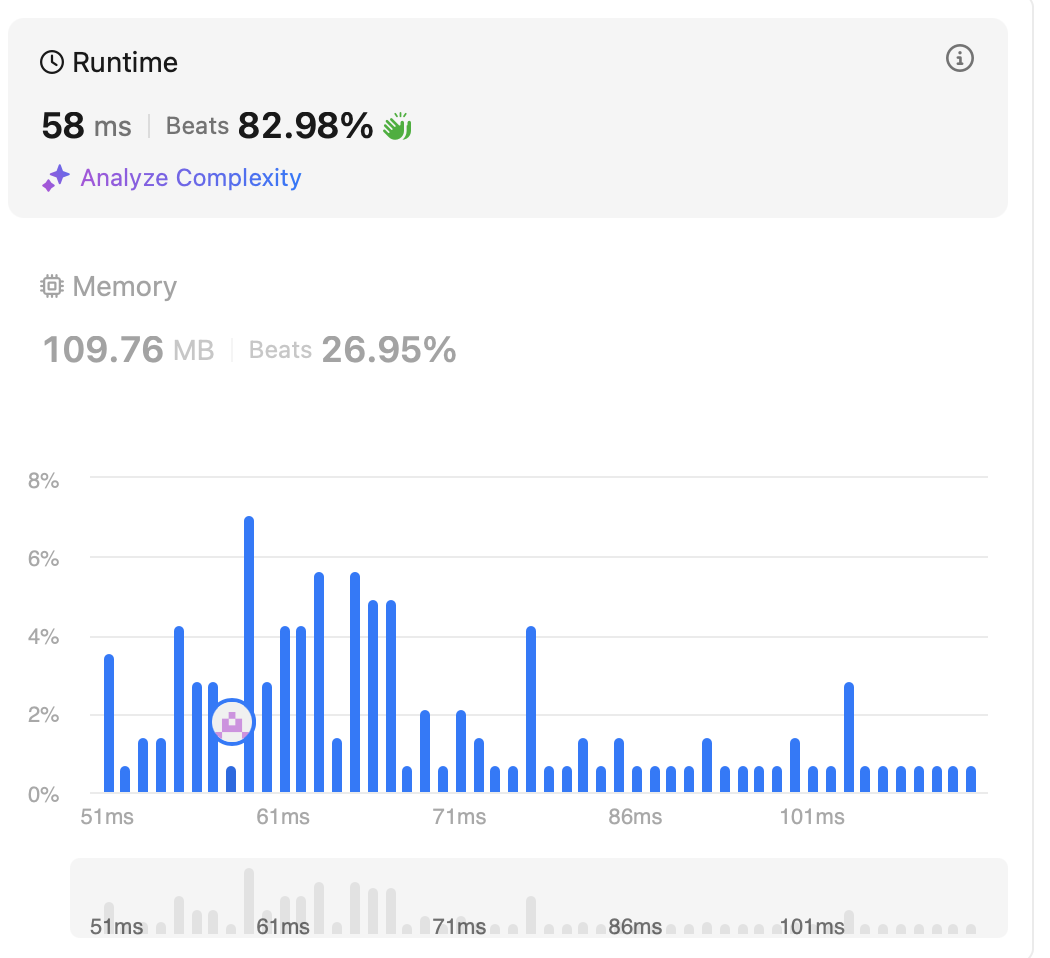
Task: Click the clock icon beside Runtime
Action: 52,63
